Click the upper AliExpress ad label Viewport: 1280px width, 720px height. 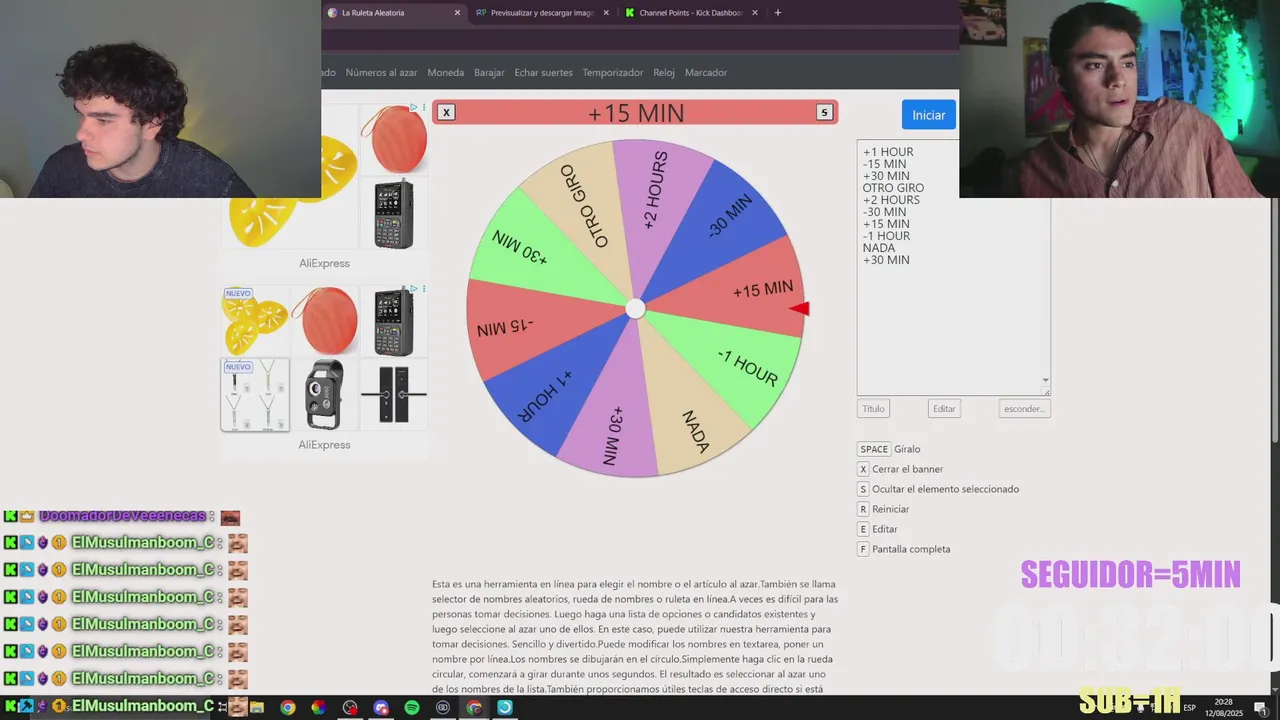click(x=324, y=264)
